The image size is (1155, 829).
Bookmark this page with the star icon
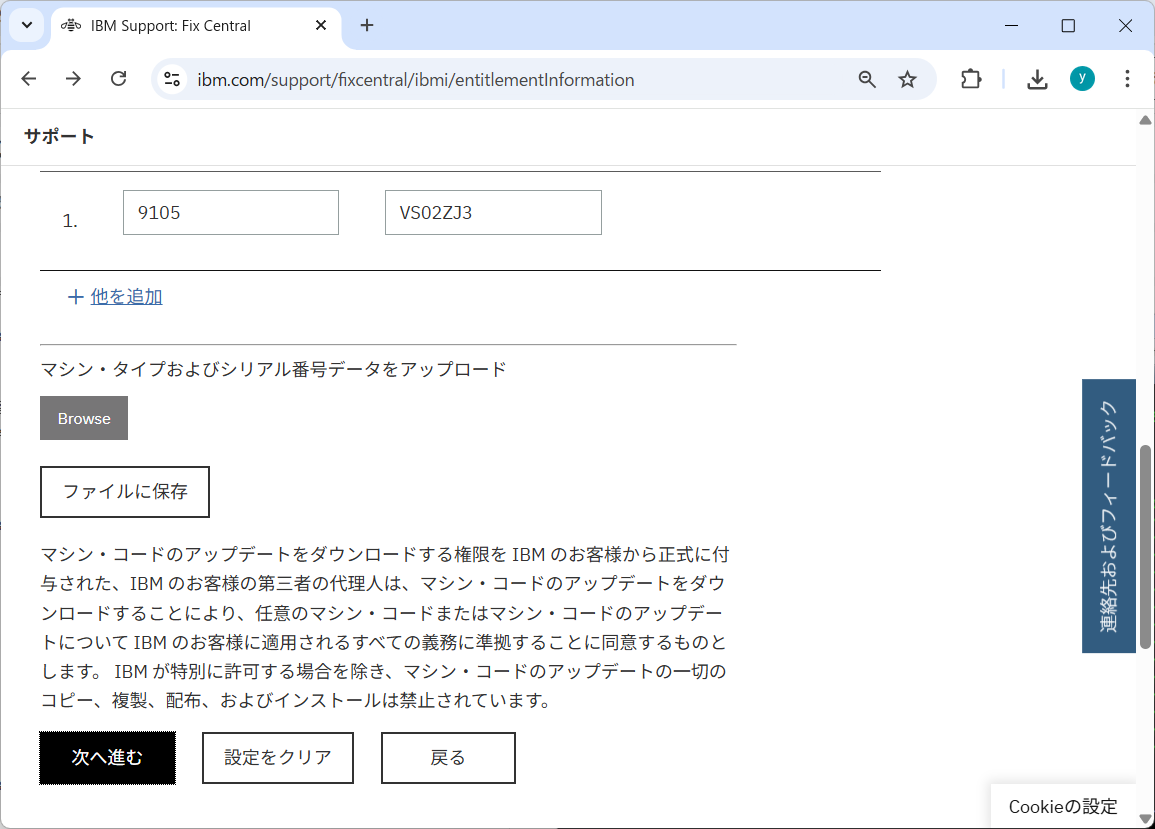[908, 79]
